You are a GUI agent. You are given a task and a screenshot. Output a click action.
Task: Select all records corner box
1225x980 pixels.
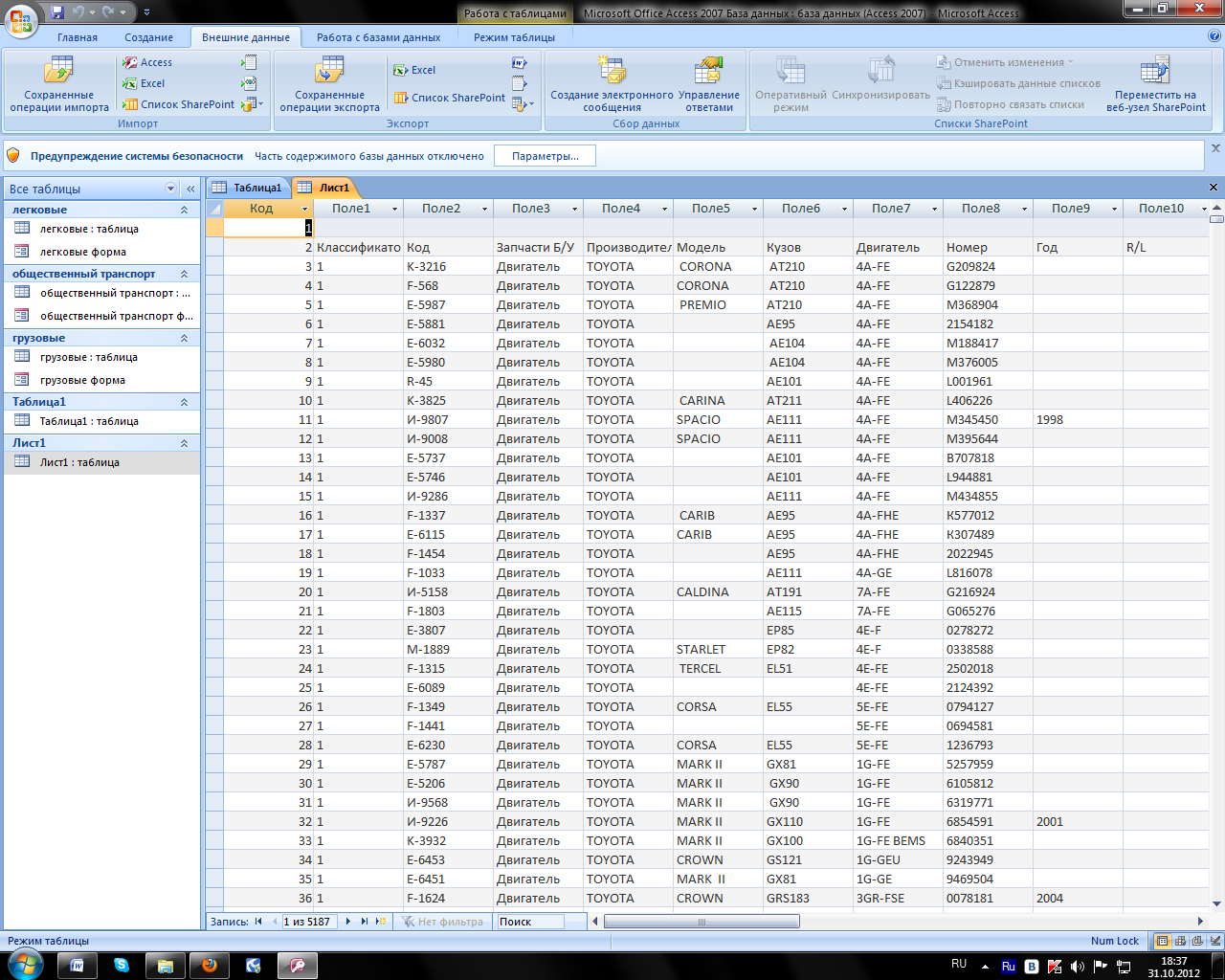pos(215,209)
